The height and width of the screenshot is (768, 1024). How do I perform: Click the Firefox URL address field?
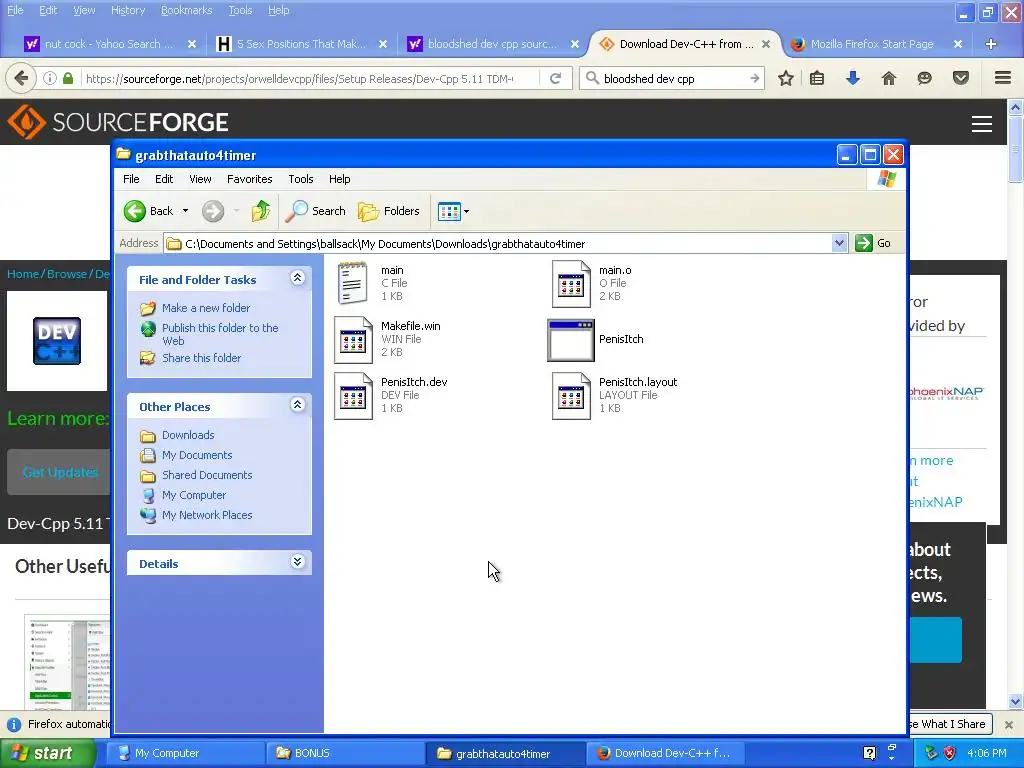point(298,79)
